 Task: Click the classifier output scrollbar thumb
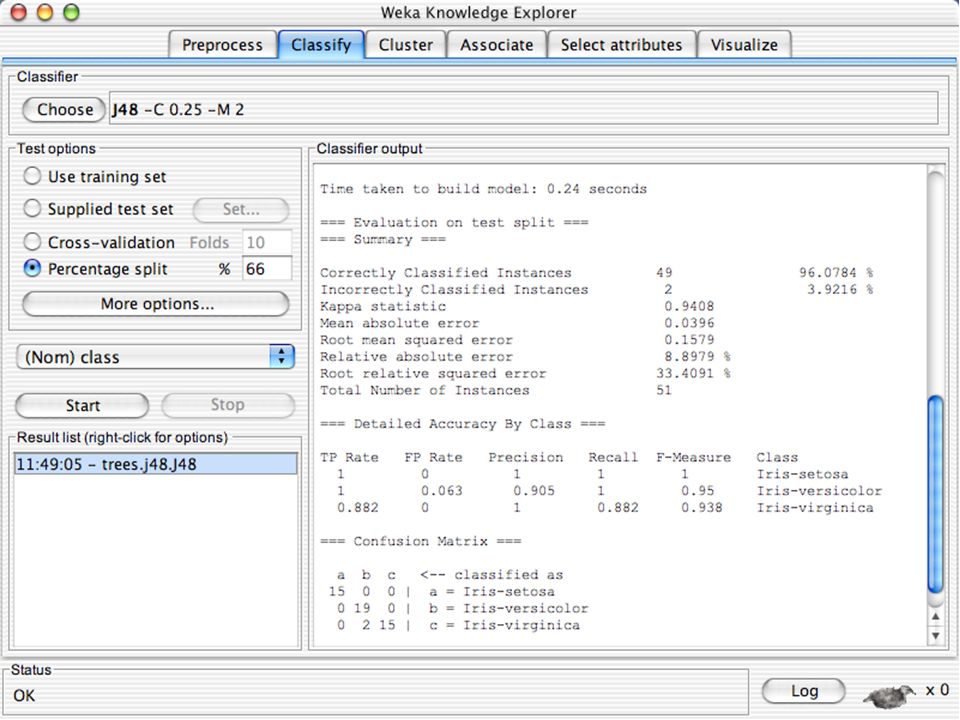tap(935, 495)
